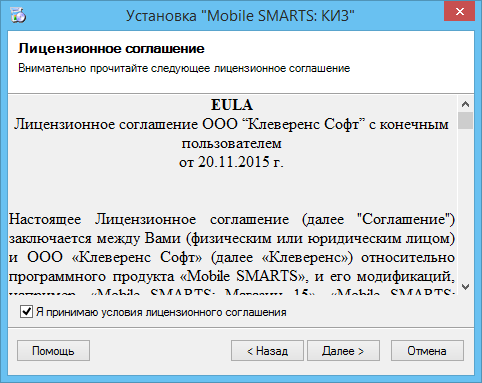Click the scrollbar down arrow
The width and height of the screenshot is (482, 383).
click(465, 287)
